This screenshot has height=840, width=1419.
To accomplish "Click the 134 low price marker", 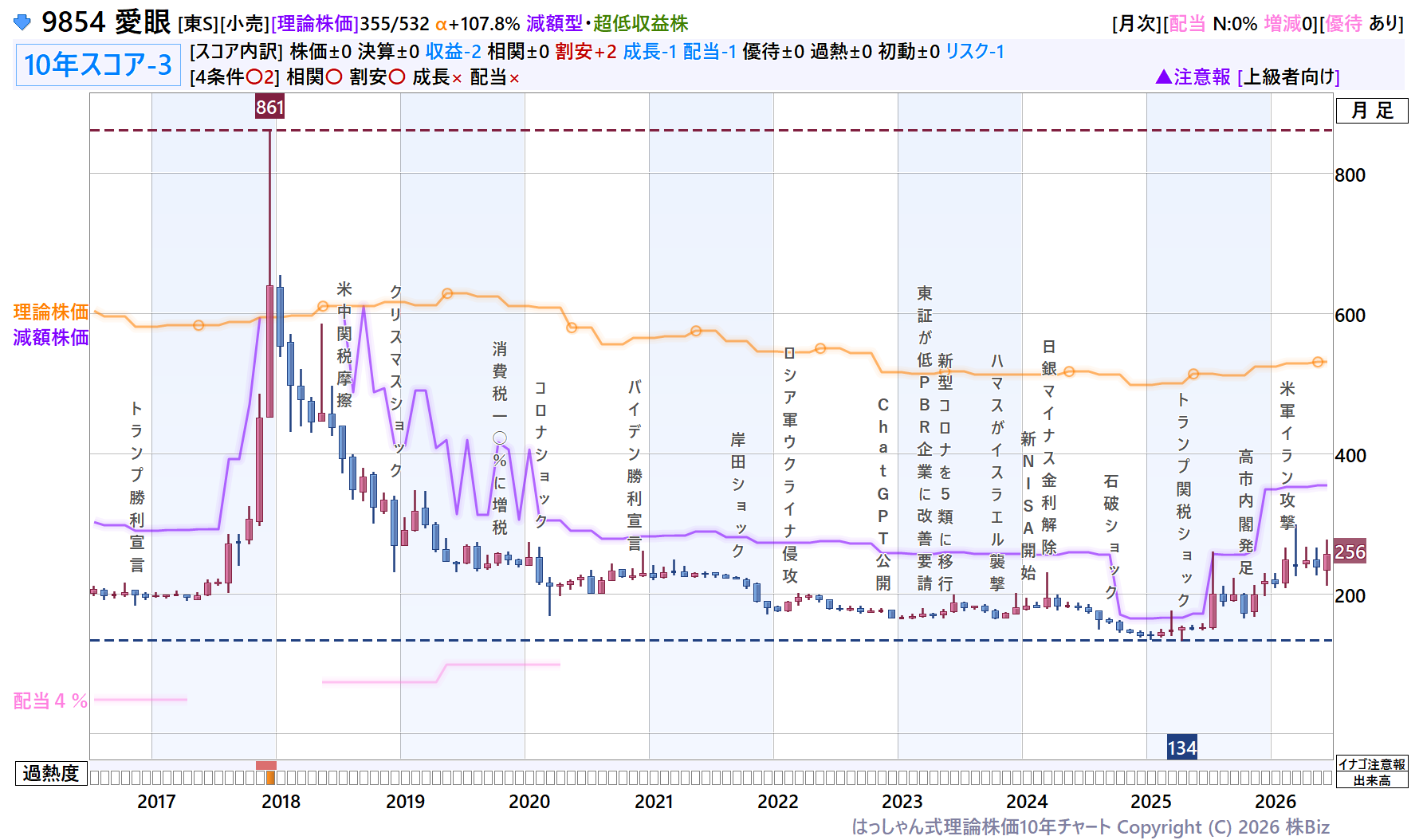I will click(1181, 748).
